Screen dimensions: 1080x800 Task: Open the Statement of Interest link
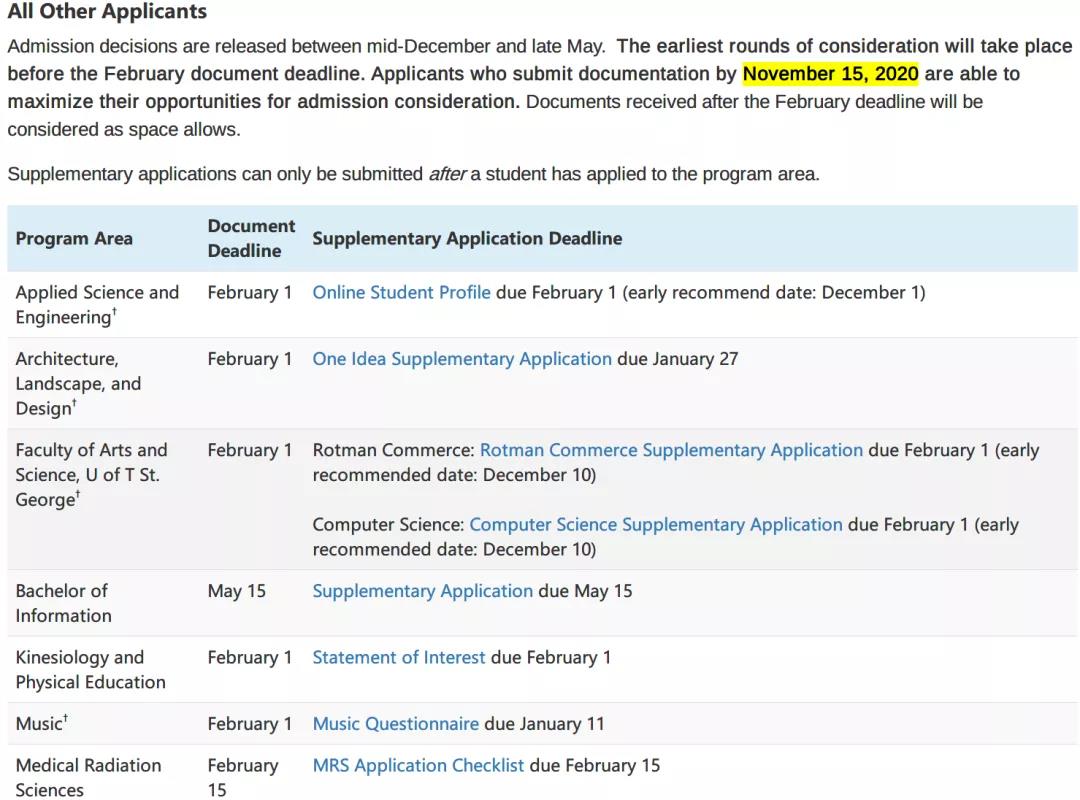399,657
